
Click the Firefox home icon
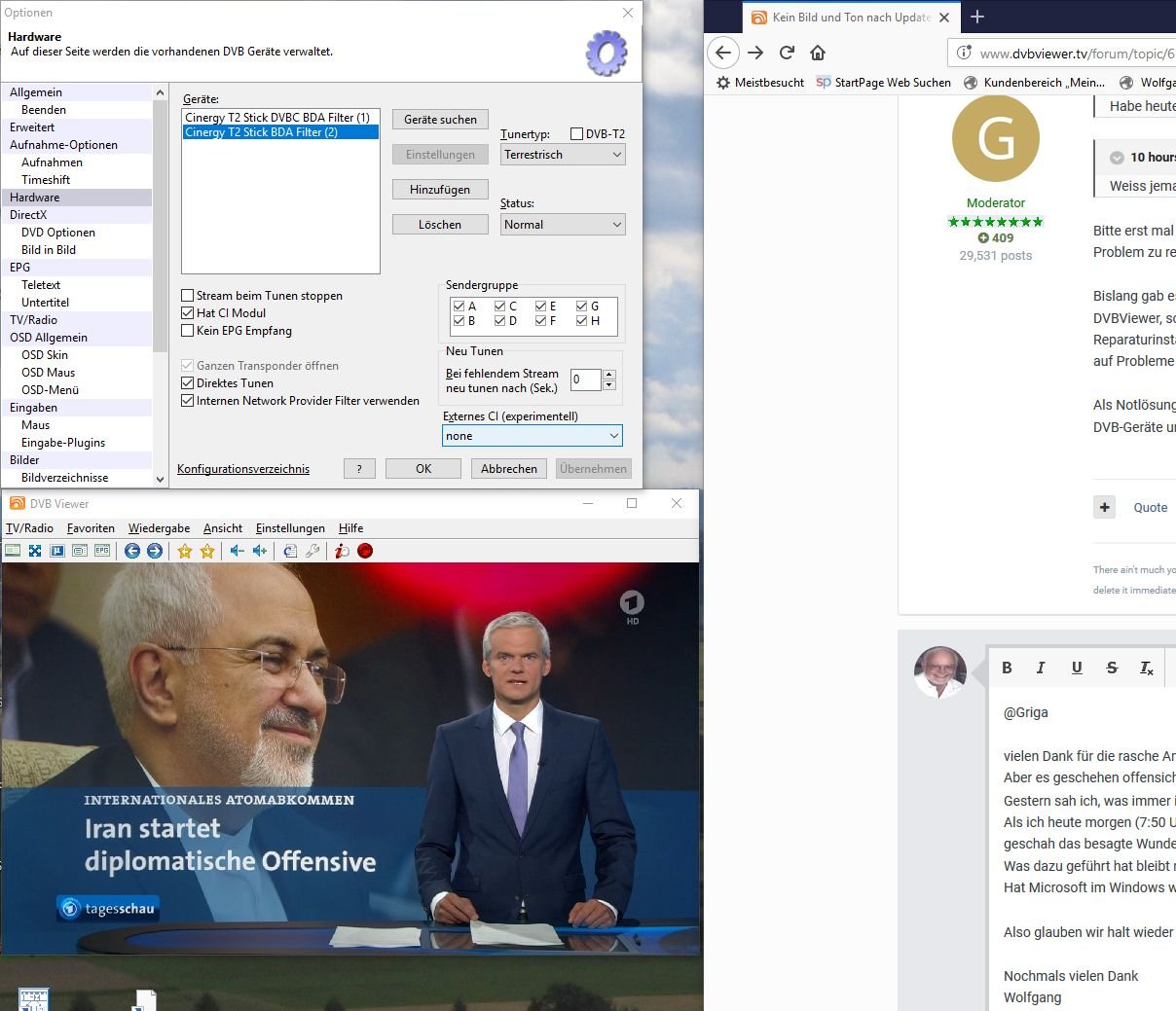click(818, 53)
